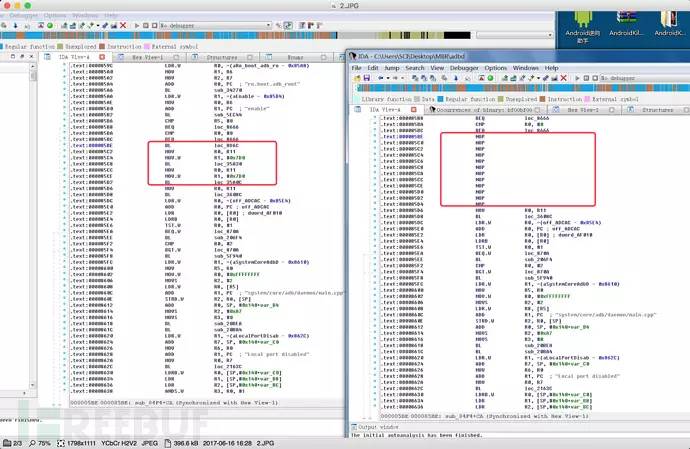The height and width of the screenshot is (449, 690).
Task: Click the Save icon in right IDA toolbar
Action: click(369, 77)
